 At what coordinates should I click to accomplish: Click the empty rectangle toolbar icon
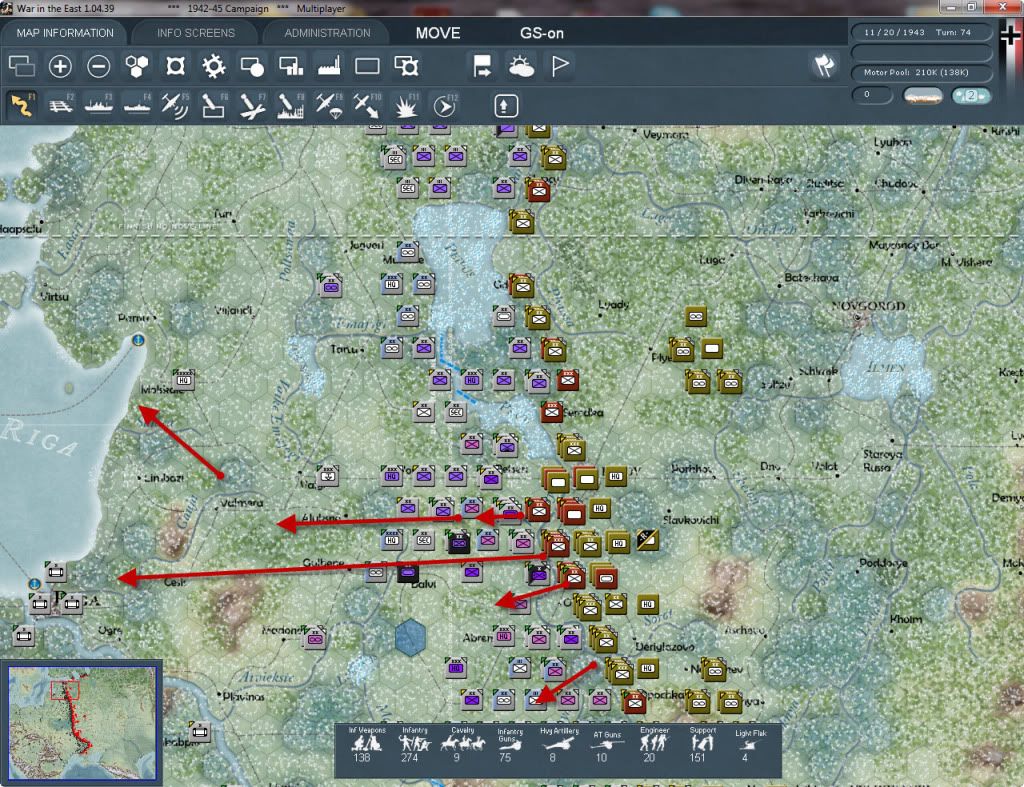click(367, 66)
